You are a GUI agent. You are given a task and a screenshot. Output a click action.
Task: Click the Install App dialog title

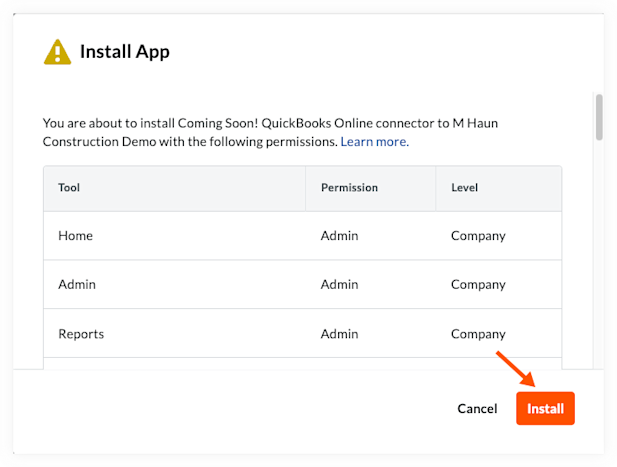tap(125, 52)
